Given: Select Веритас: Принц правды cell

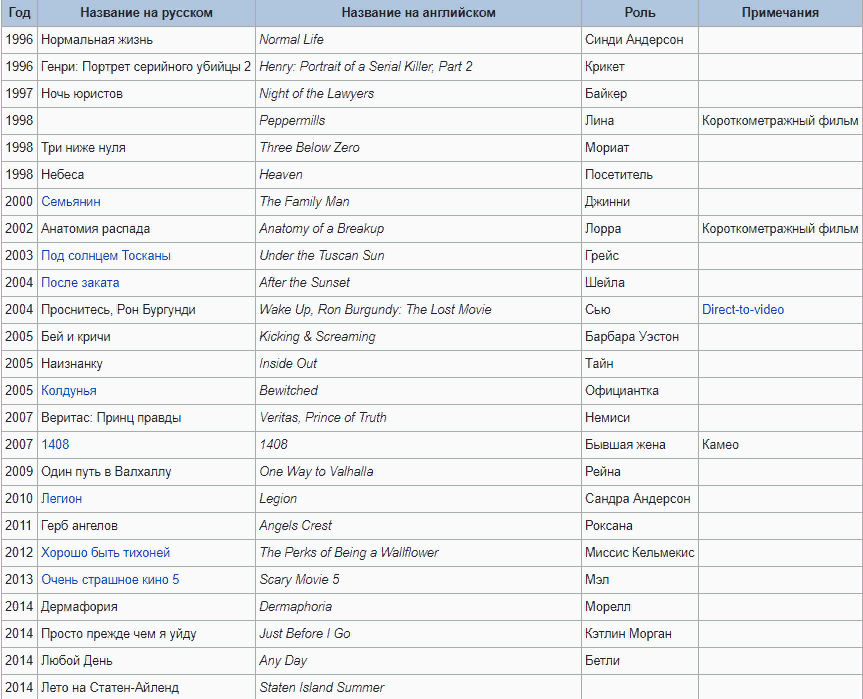Looking at the screenshot, I should click(146, 417).
